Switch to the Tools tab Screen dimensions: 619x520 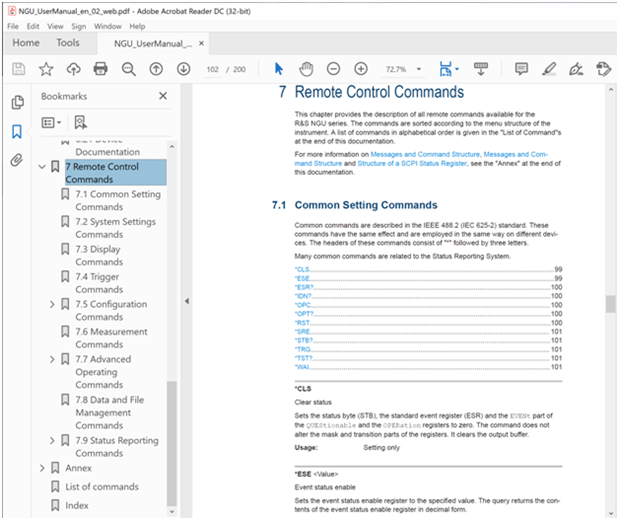(68, 44)
